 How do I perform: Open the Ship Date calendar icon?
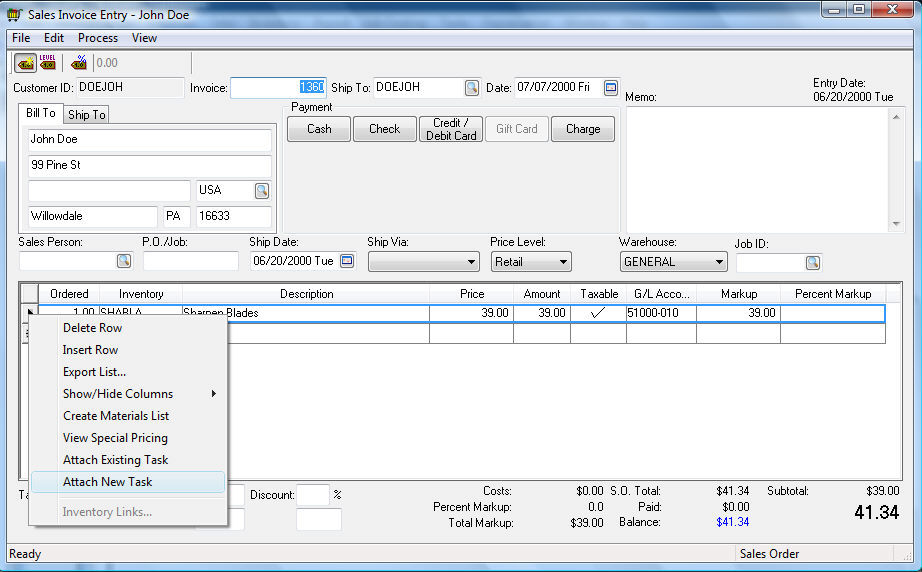(347, 261)
